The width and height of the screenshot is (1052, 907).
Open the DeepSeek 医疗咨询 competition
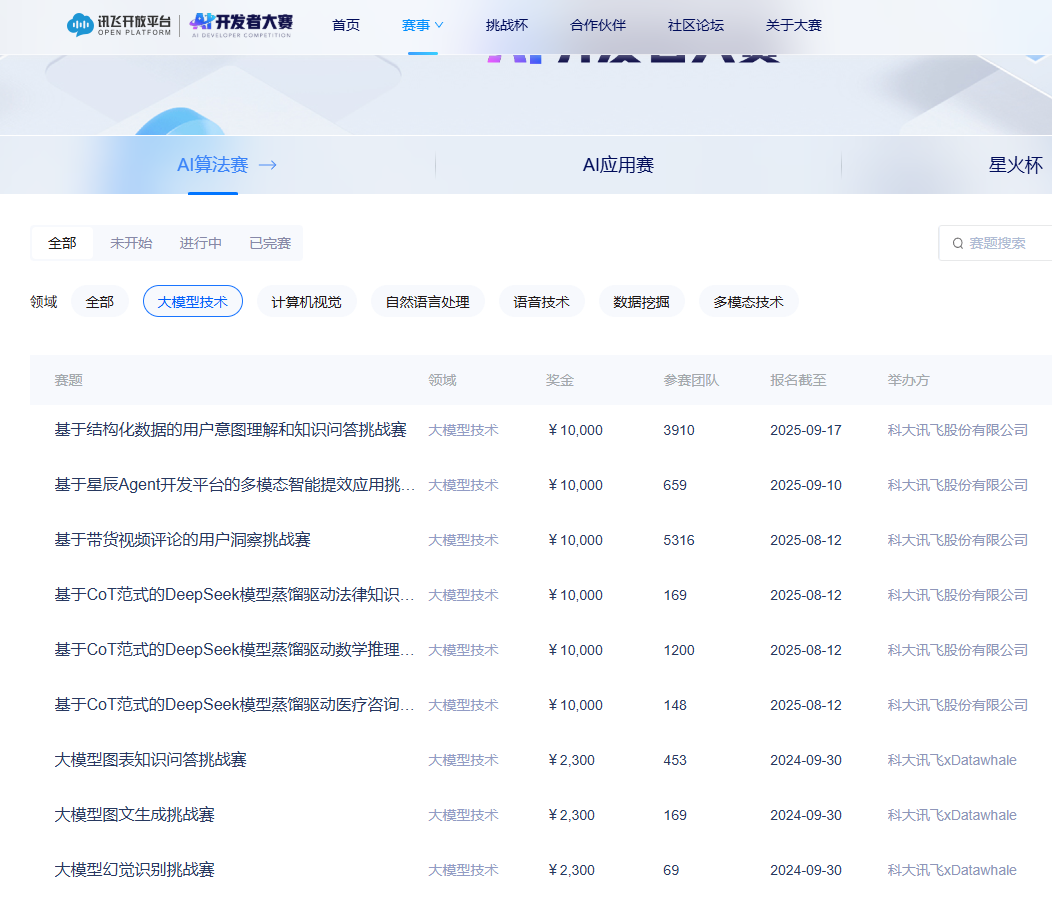(x=234, y=704)
